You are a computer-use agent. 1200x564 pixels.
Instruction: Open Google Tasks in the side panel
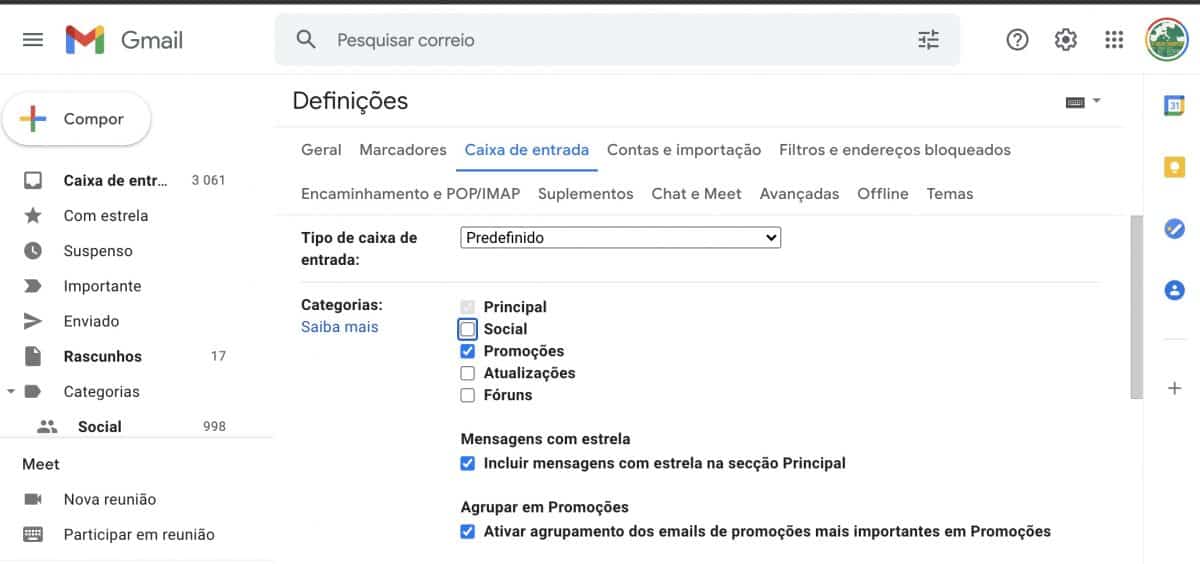pos(1175,229)
